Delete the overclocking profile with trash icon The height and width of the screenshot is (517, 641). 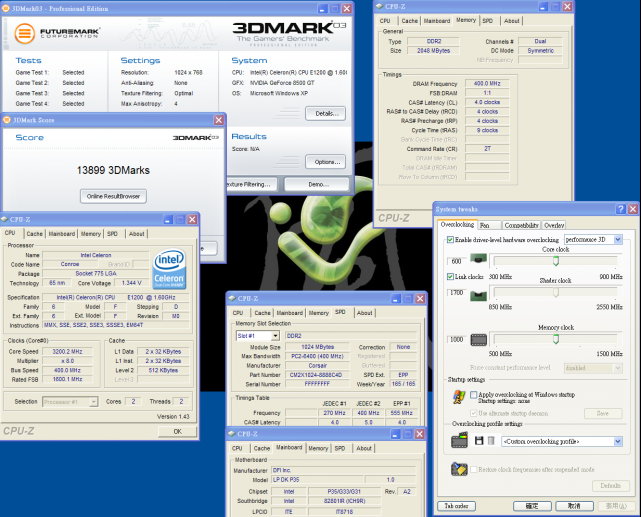click(491, 441)
